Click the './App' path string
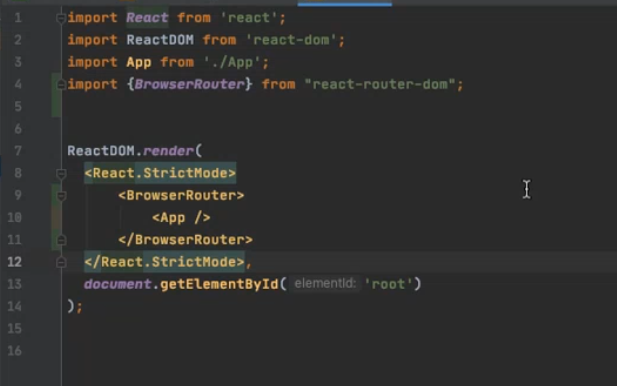The height and width of the screenshot is (386, 617). [x=232, y=62]
